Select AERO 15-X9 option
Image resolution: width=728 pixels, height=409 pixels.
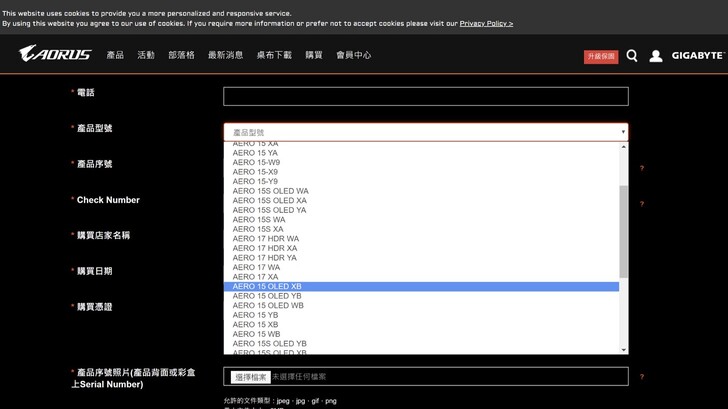pos(421,172)
